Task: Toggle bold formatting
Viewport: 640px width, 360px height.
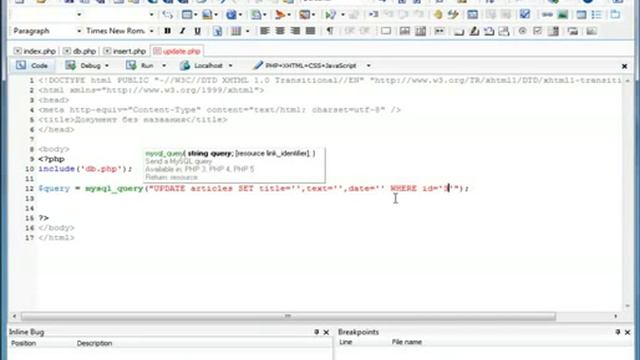Action: point(167,31)
